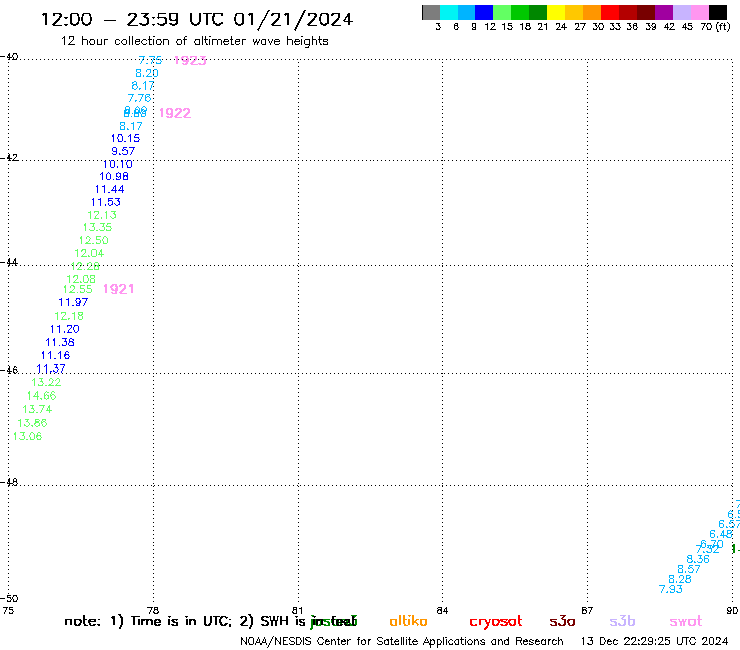Click the gray swatch in the color scale
Image resolution: width=740 pixels, height=650 pixels.
pos(431,12)
